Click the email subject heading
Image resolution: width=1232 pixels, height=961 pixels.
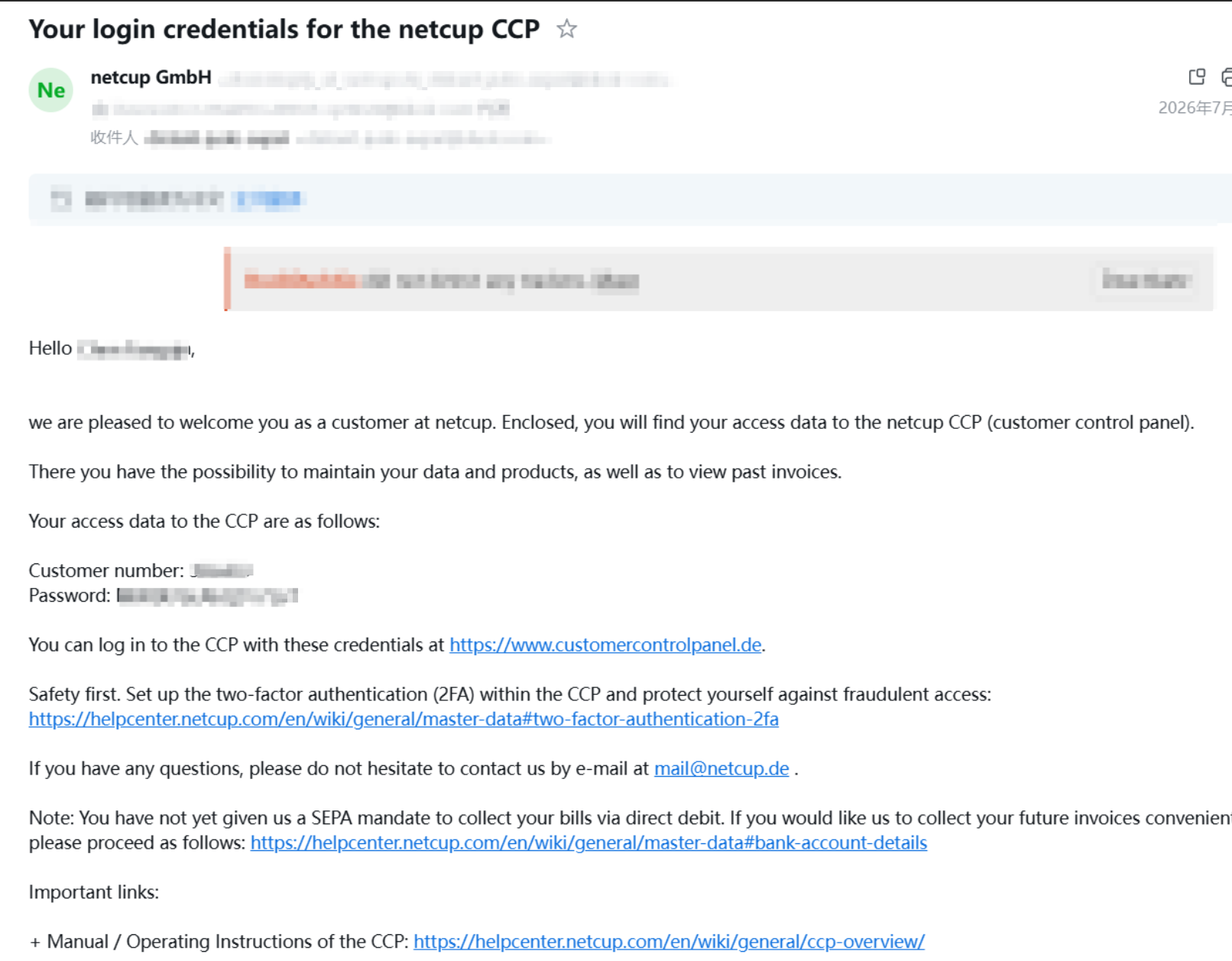[284, 29]
